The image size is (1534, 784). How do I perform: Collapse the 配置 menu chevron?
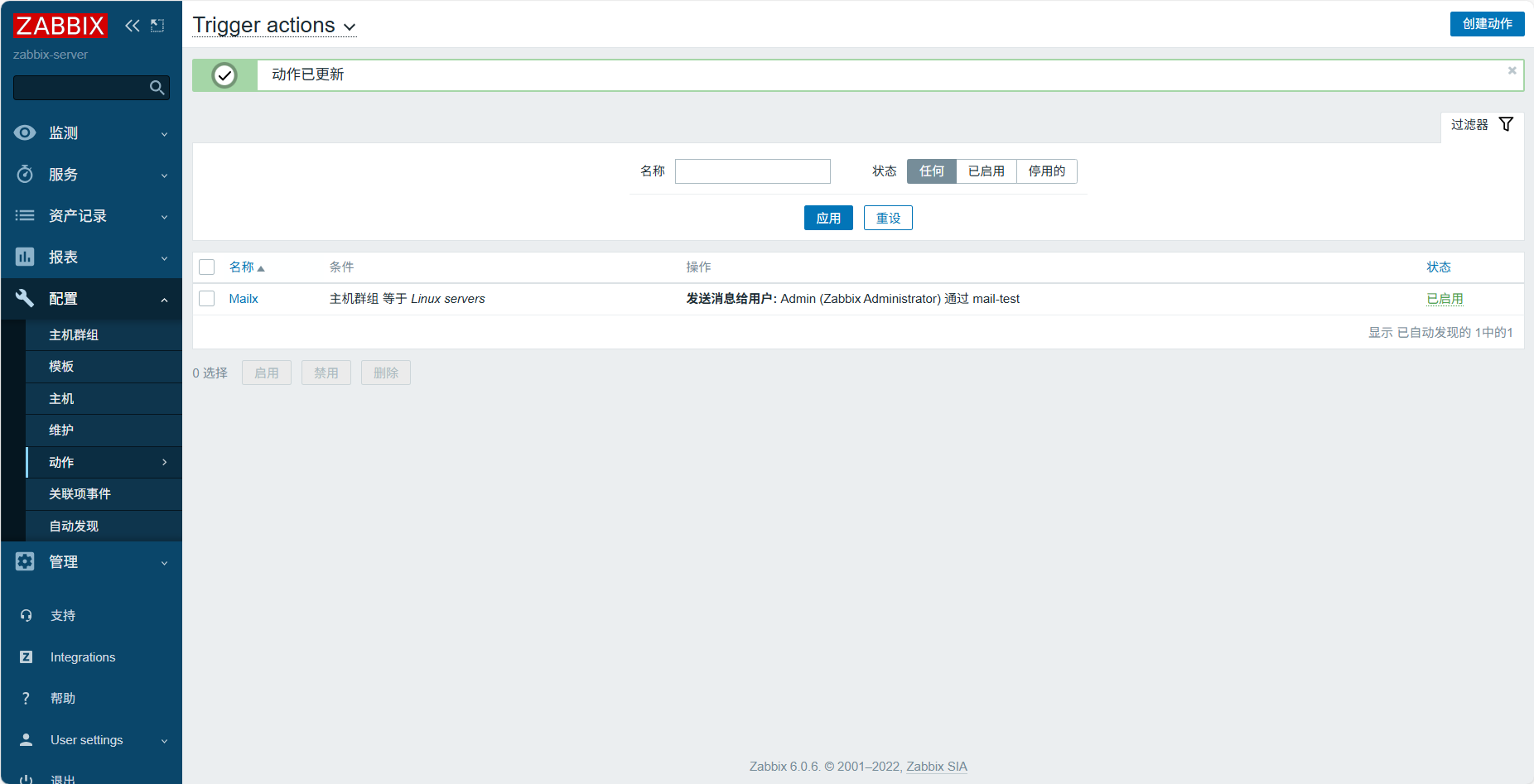click(164, 299)
